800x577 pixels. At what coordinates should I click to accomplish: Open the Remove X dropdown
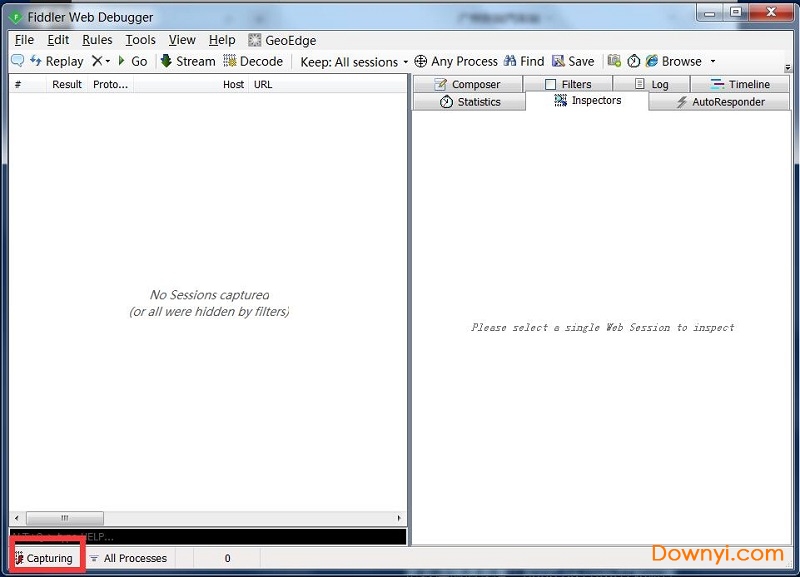click(101, 61)
